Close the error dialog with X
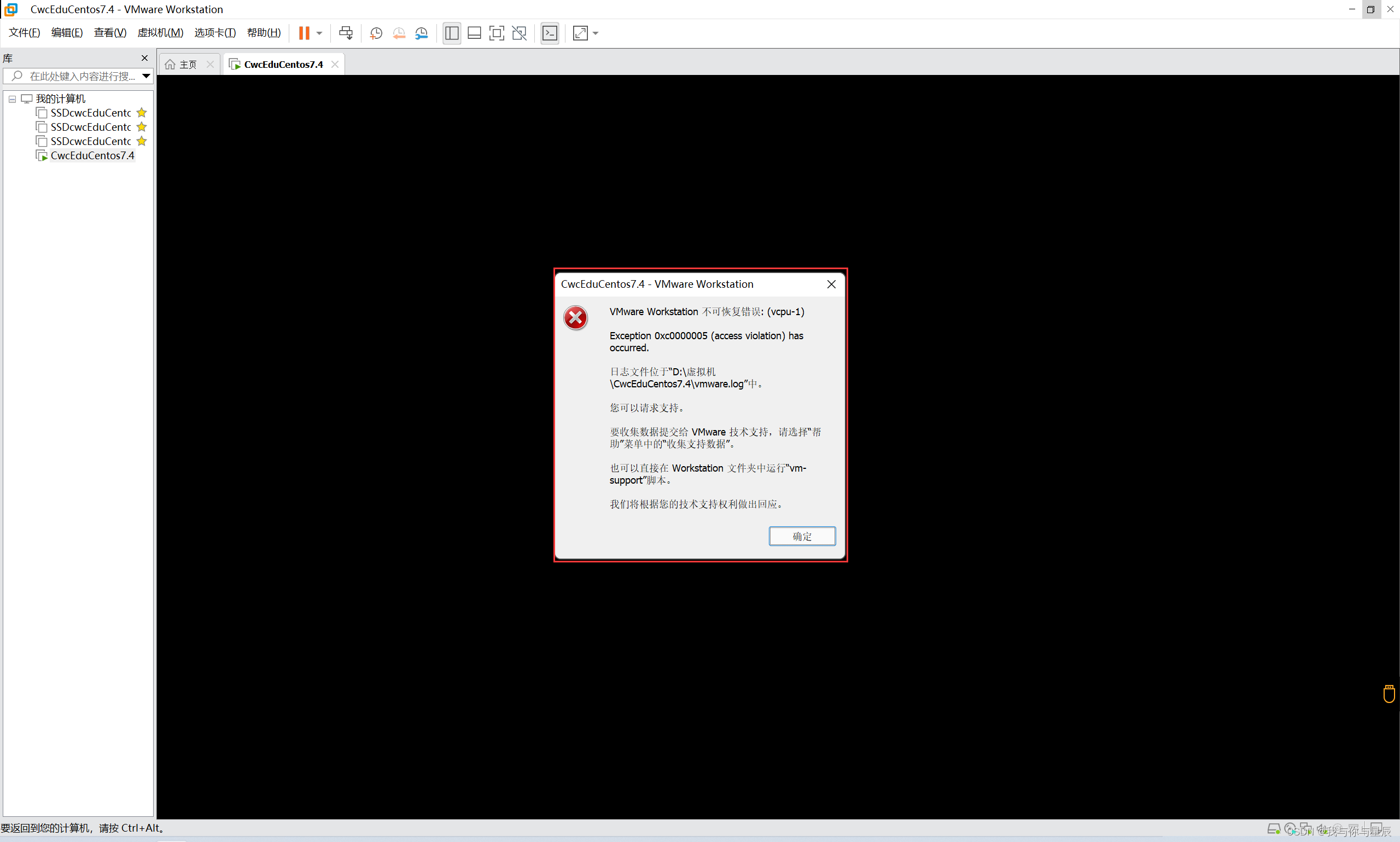This screenshot has width=1400, height=842. pos(831,284)
